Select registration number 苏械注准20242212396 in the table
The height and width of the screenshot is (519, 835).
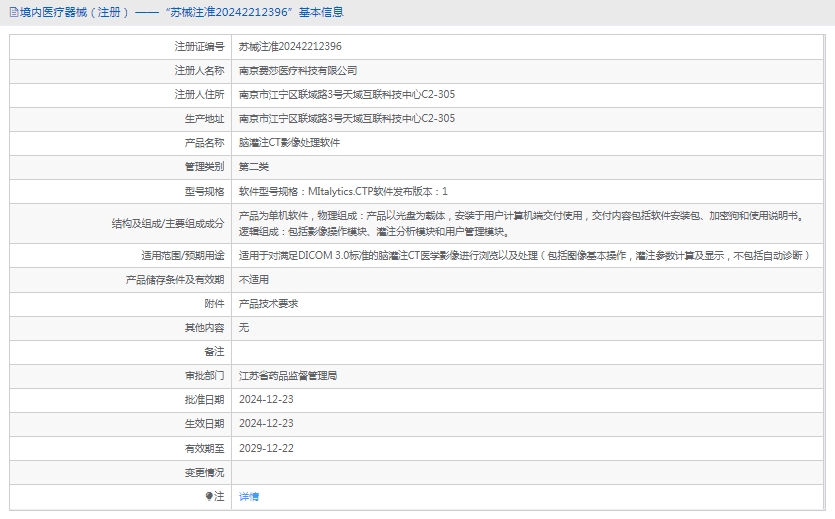click(290, 47)
